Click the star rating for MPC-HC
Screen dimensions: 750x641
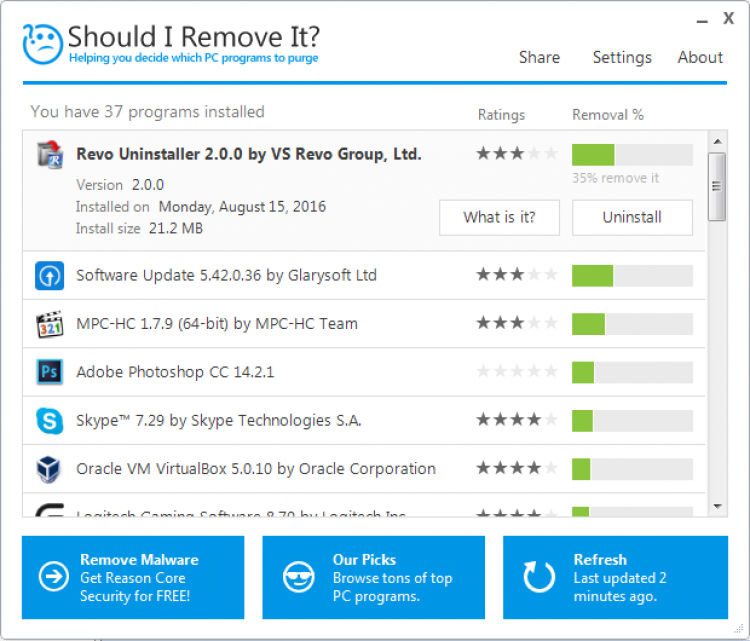517,323
